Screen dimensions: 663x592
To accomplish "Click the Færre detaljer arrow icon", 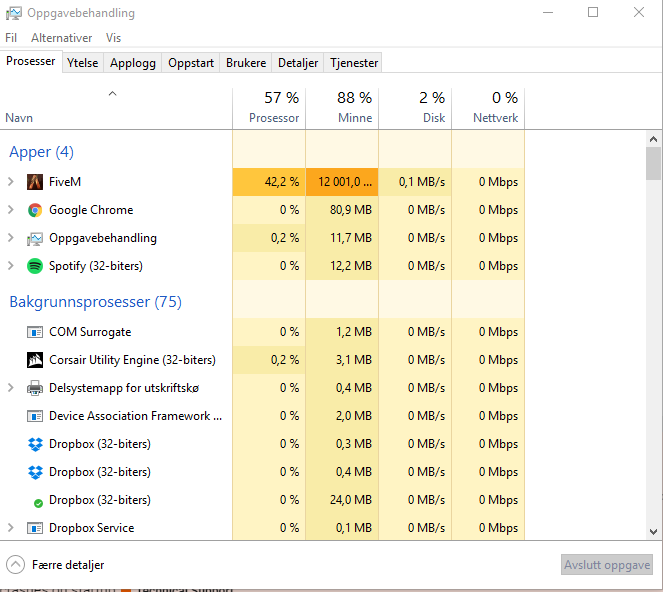I will pos(15,565).
